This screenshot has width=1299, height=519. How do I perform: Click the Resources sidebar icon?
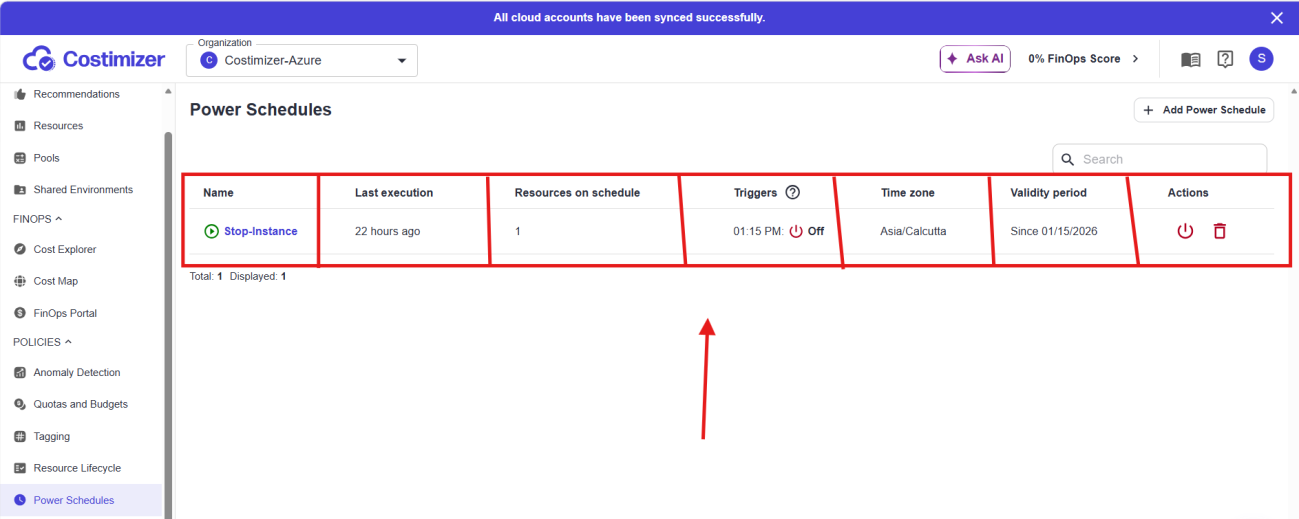click(20, 126)
